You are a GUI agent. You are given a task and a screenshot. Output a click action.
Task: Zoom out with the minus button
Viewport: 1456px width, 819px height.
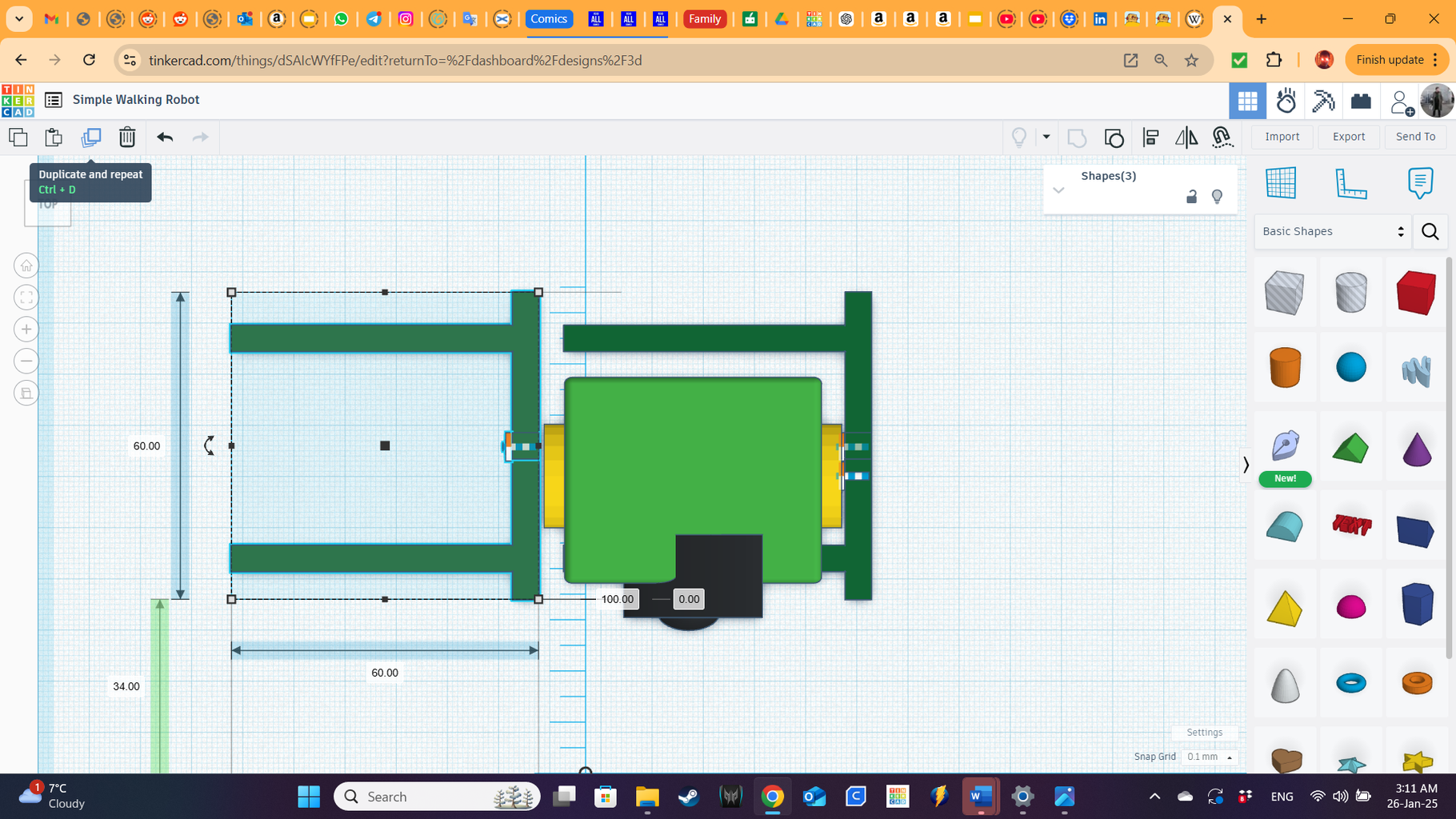point(26,362)
